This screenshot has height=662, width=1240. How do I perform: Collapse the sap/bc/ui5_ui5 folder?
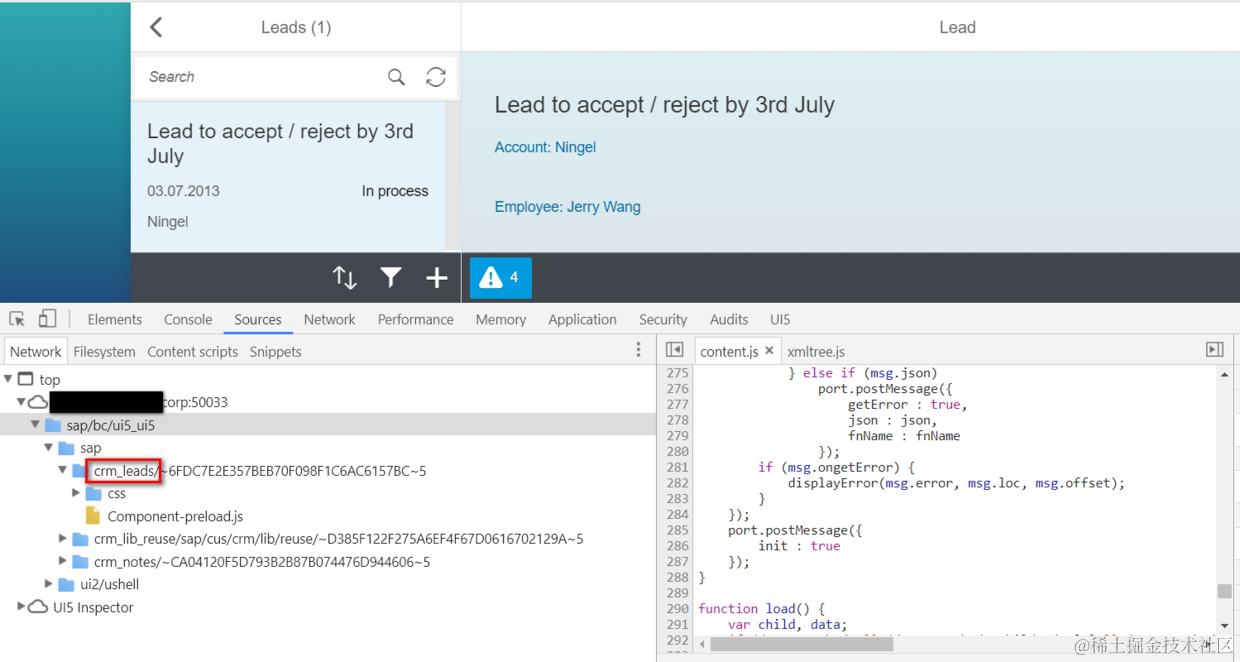35,425
